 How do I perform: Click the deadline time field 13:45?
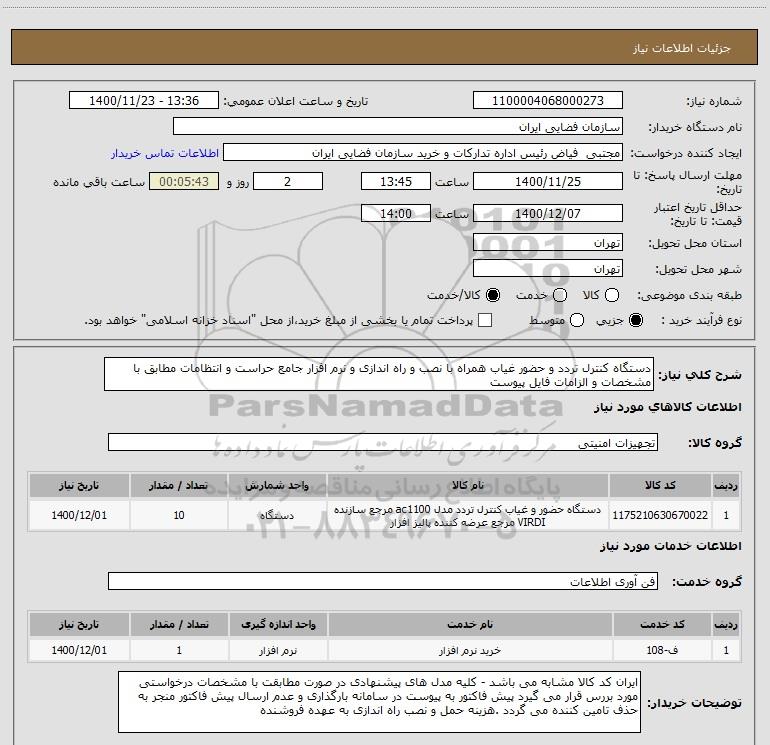point(396,181)
